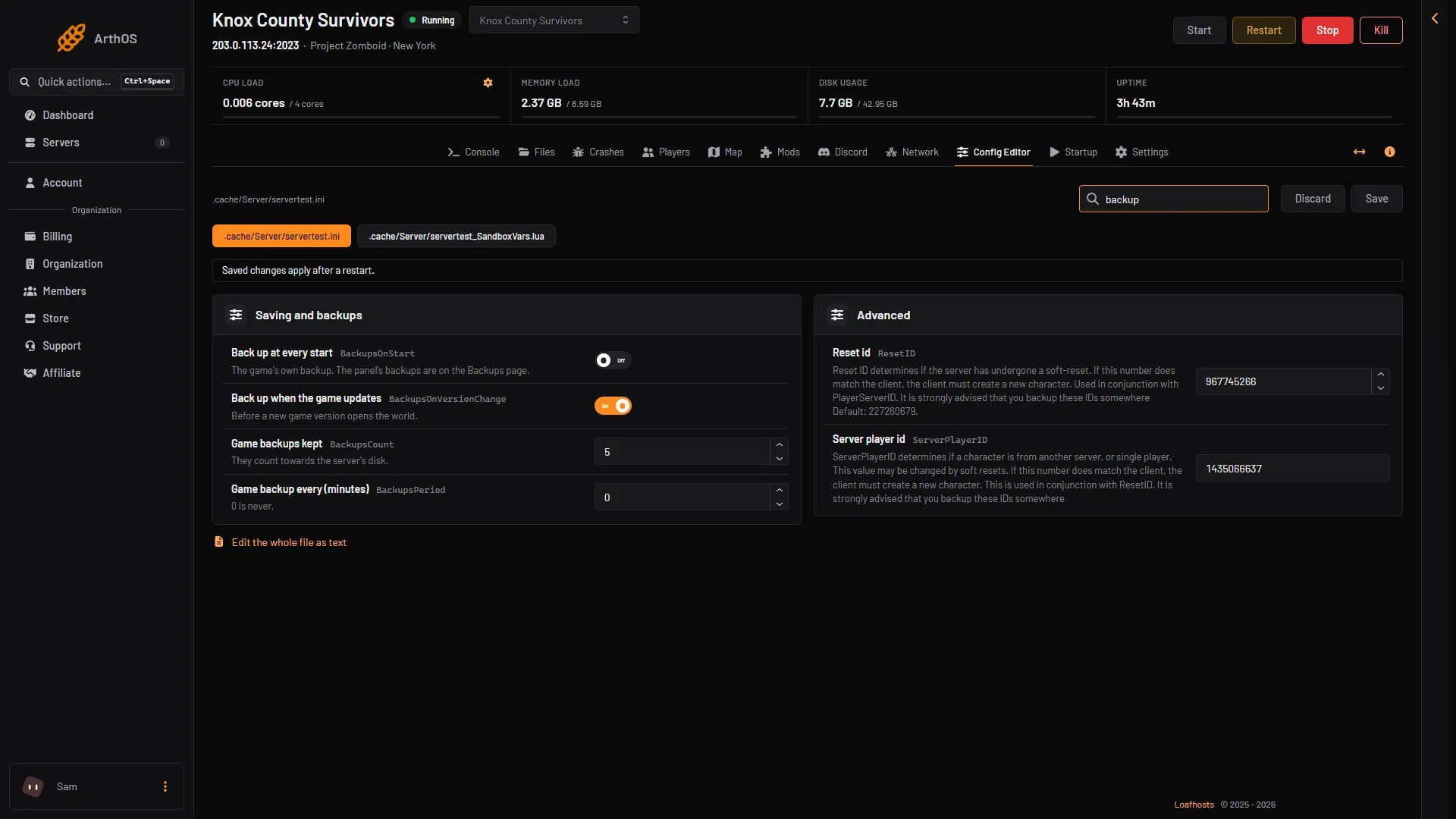Decrease Reset id value
The width and height of the screenshot is (1456, 819).
click(x=1381, y=388)
